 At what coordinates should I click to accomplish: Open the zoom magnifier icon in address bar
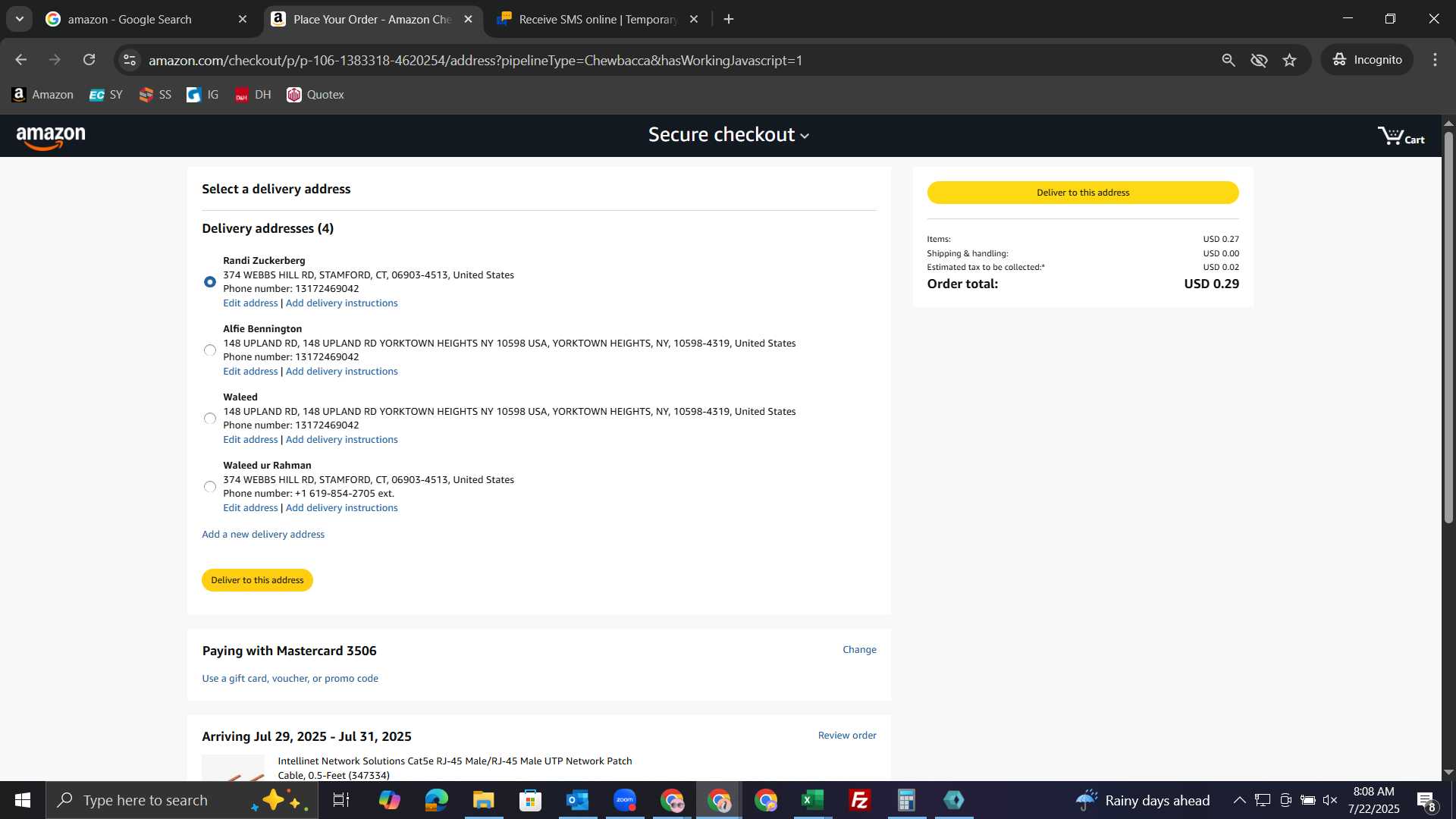(x=1228, y=60)
